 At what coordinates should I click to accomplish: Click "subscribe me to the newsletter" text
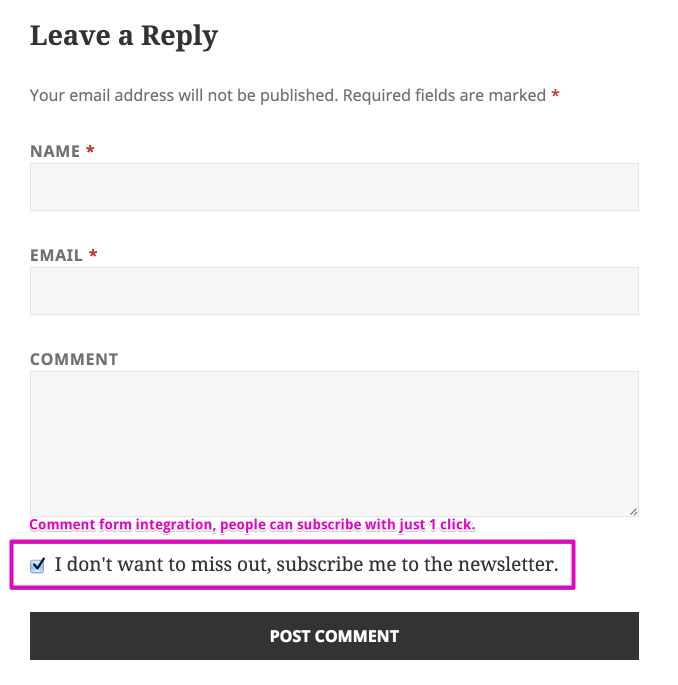[x=417, y=565]
